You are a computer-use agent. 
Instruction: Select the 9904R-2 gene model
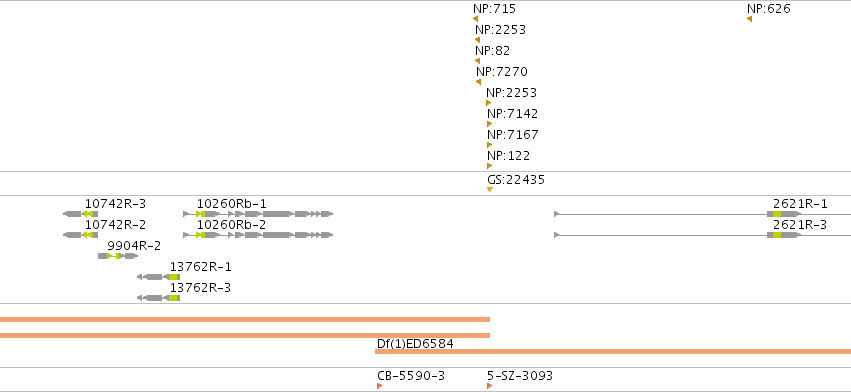pyautogui.click(x=118, y=256)
